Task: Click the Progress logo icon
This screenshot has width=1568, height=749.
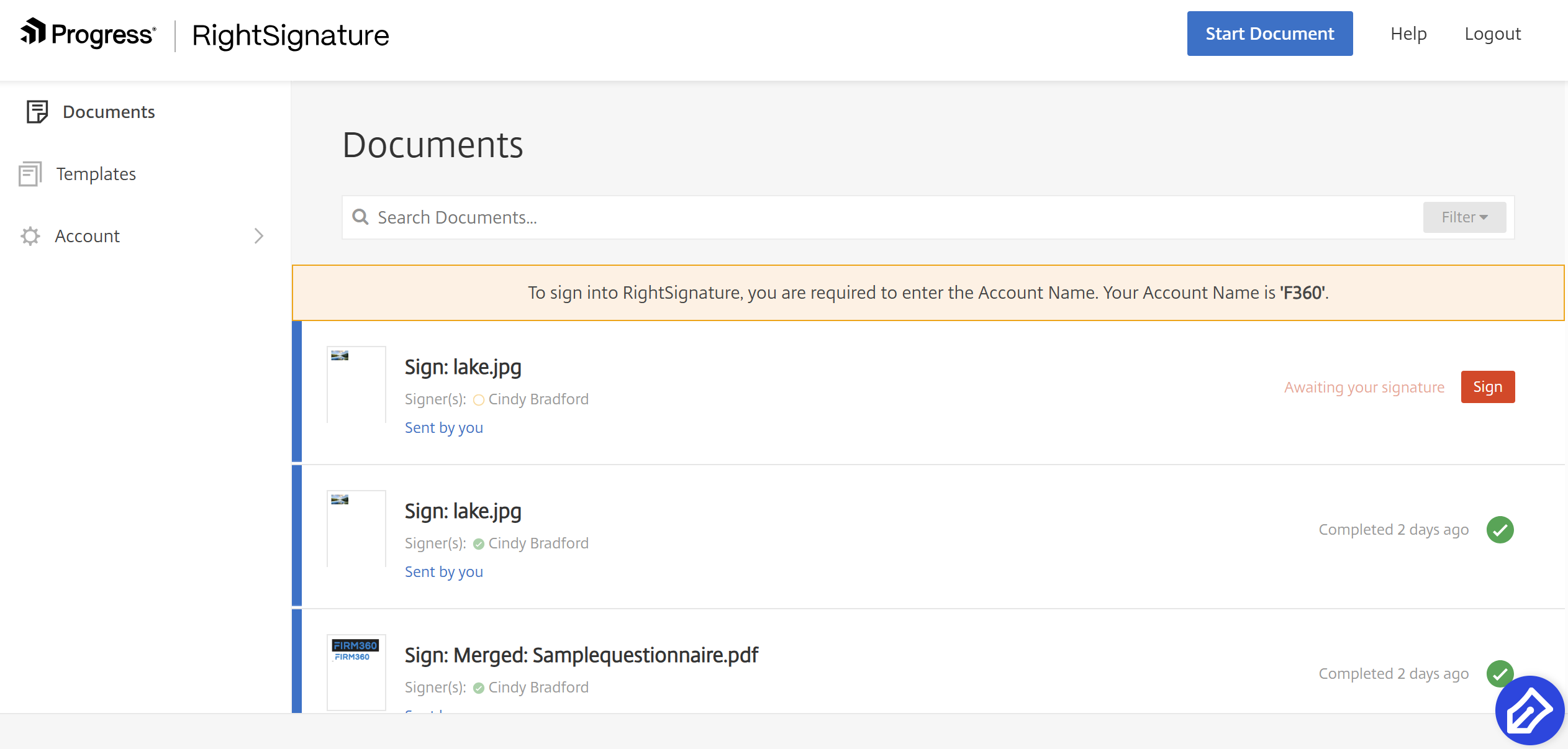Action: coord(34,32)
